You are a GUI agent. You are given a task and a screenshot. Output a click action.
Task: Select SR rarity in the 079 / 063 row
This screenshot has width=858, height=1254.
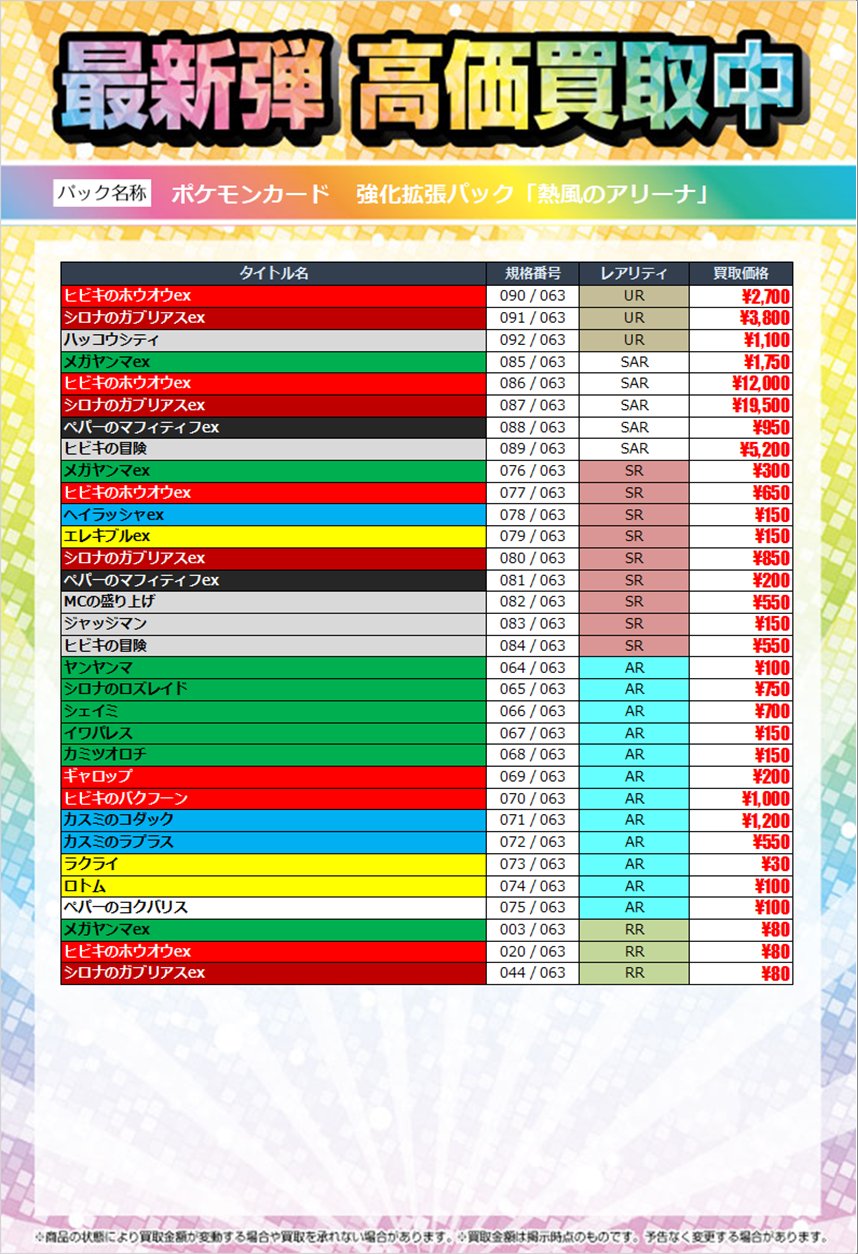click(634, 537)
